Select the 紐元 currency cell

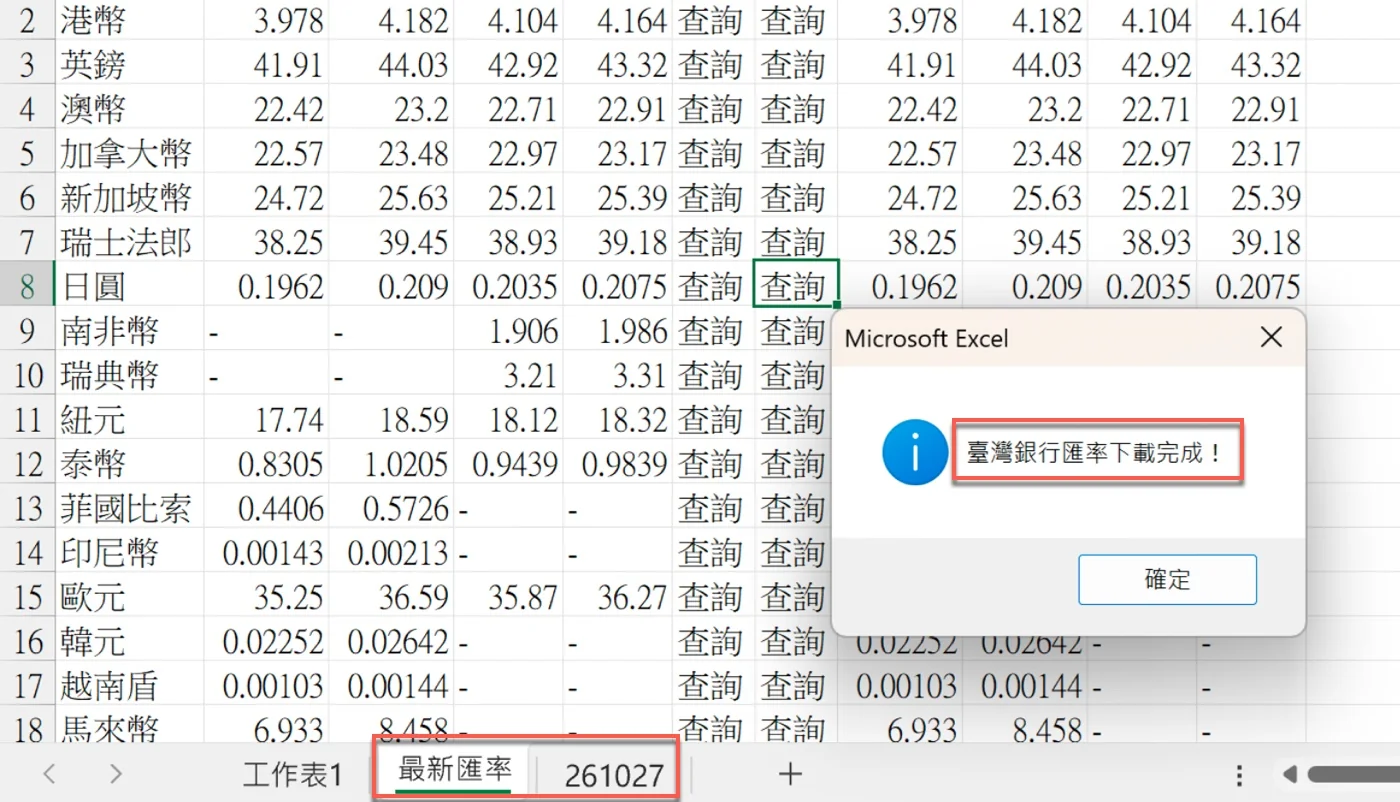[129, 419]
